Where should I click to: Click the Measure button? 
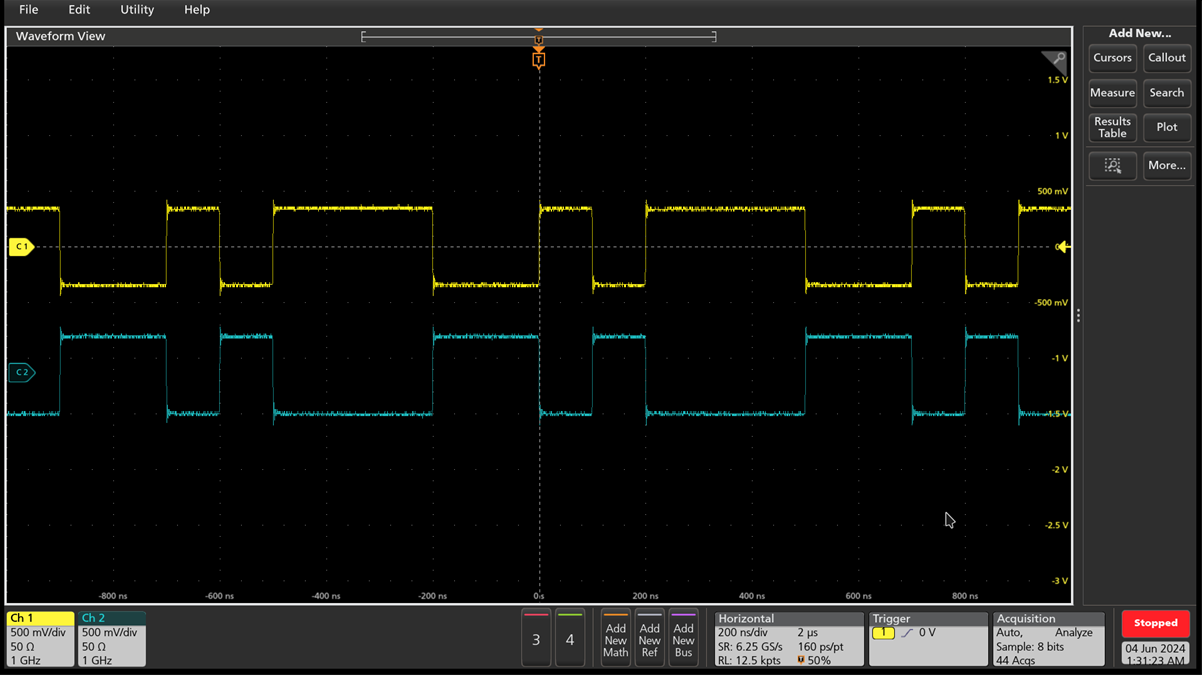click(1112, 93)
